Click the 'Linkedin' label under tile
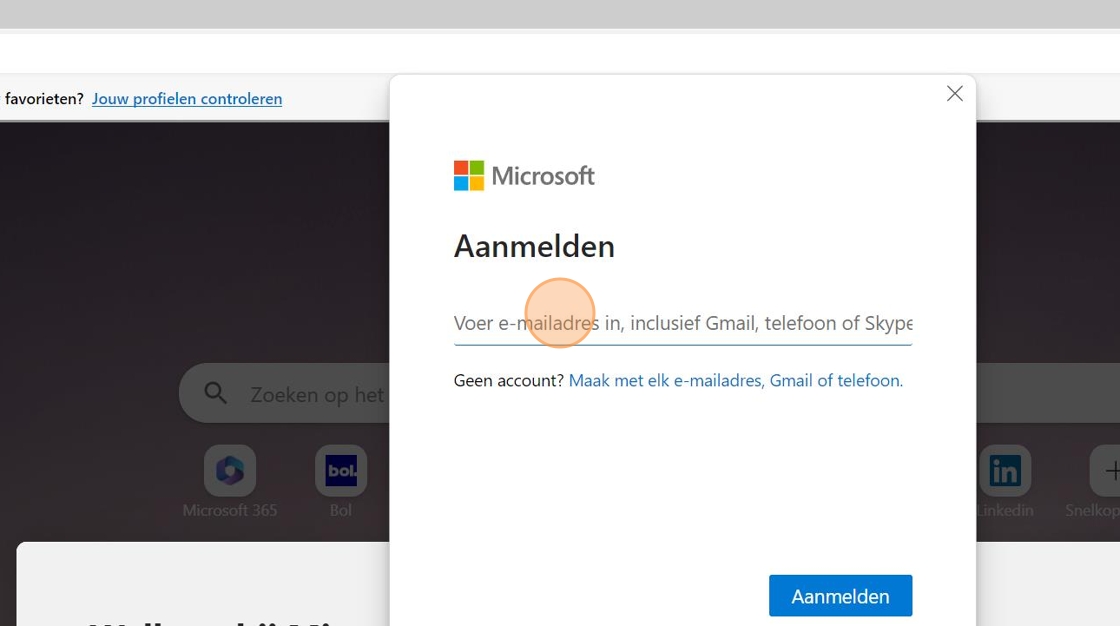1120x626 pixels. click(1004, 510)
